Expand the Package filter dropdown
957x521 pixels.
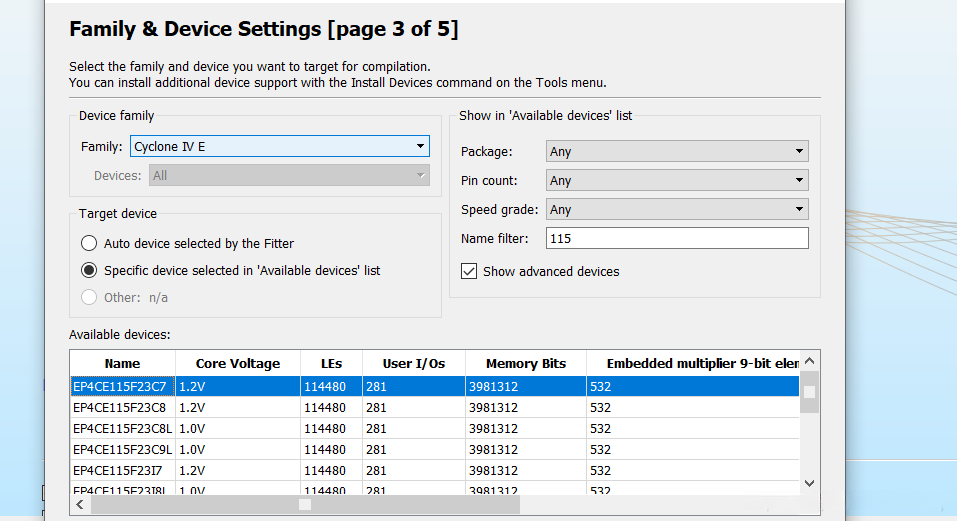[x=677, y=152]
